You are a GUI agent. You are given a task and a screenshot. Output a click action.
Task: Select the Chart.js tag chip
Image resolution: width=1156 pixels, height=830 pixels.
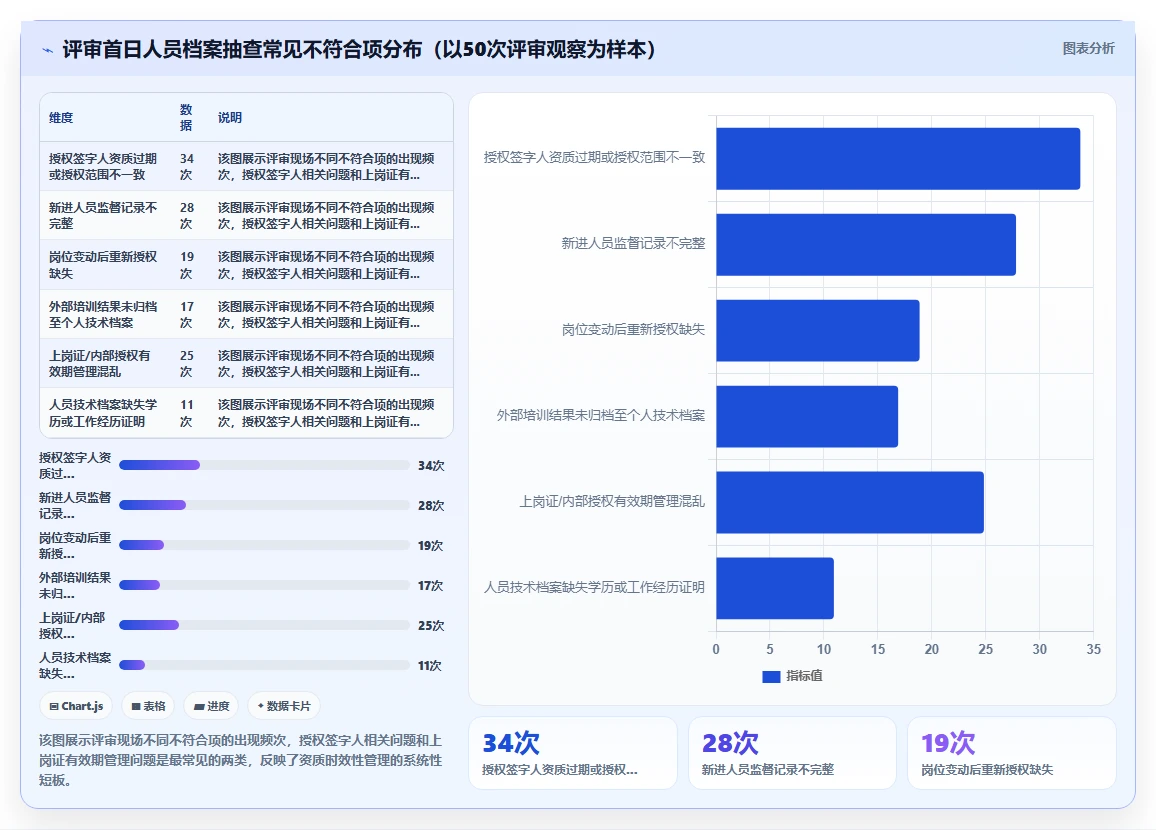[x=76, y=706]
